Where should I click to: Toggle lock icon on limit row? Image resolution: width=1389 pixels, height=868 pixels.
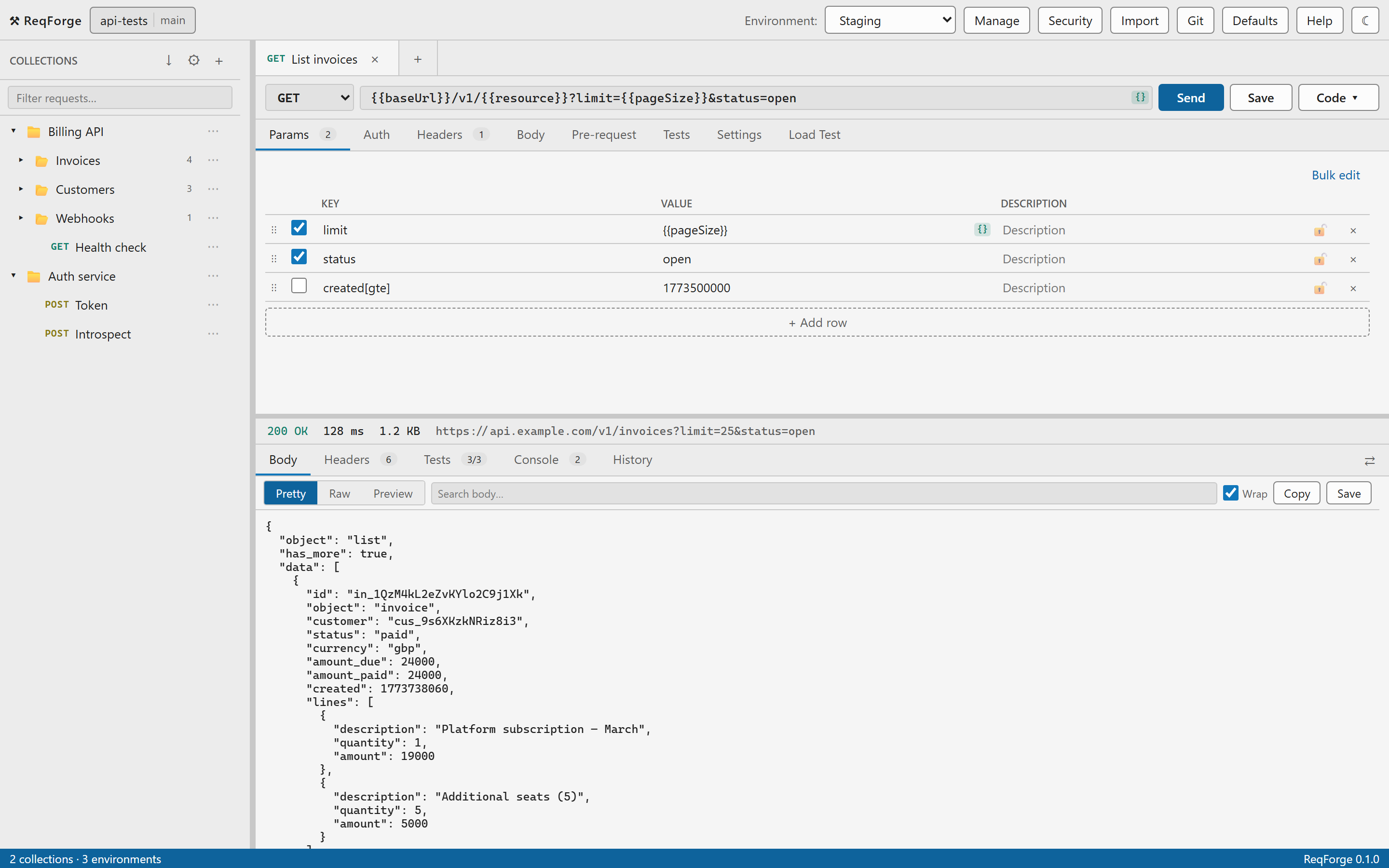(x=1320, y=230)
